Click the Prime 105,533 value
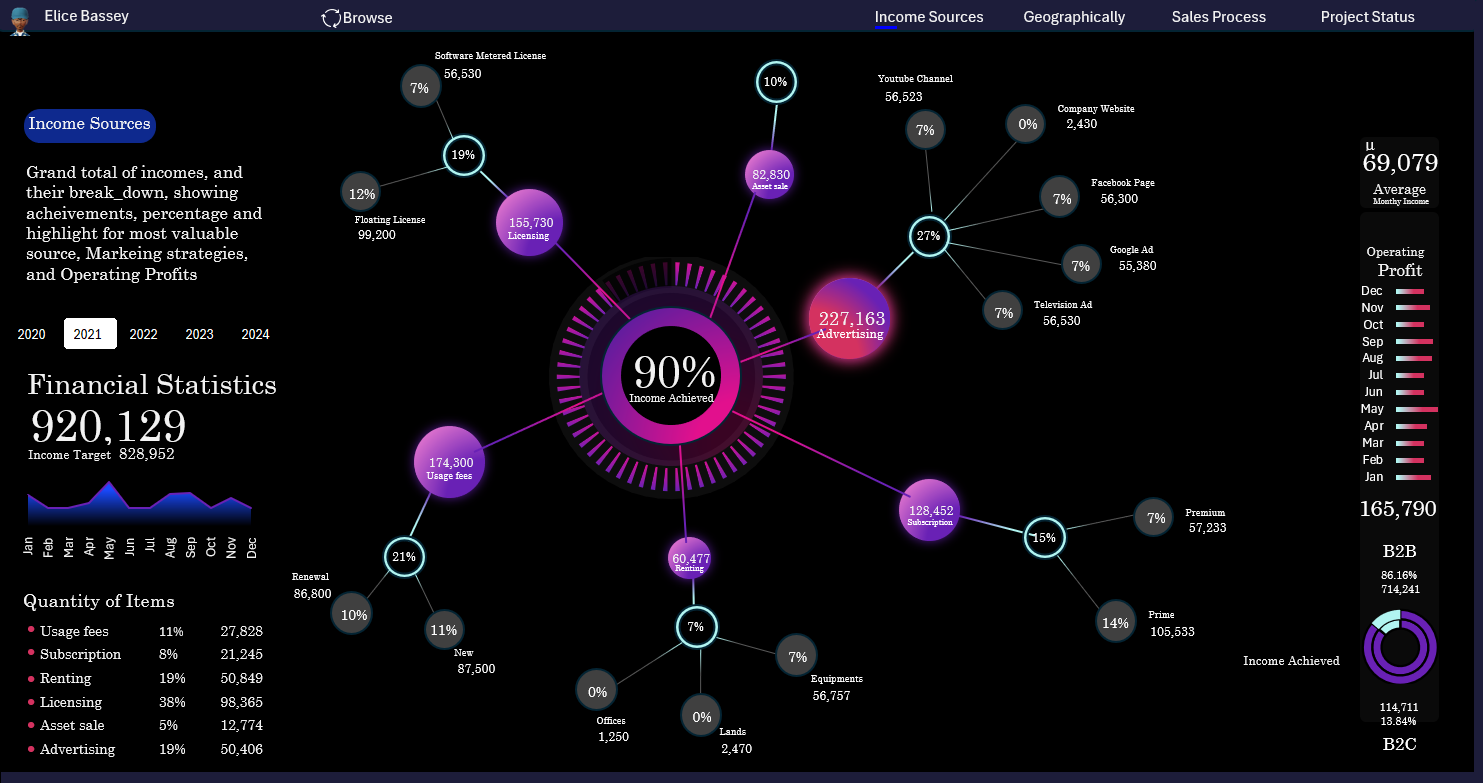 pyautogui.click(x=1172, y=632)
